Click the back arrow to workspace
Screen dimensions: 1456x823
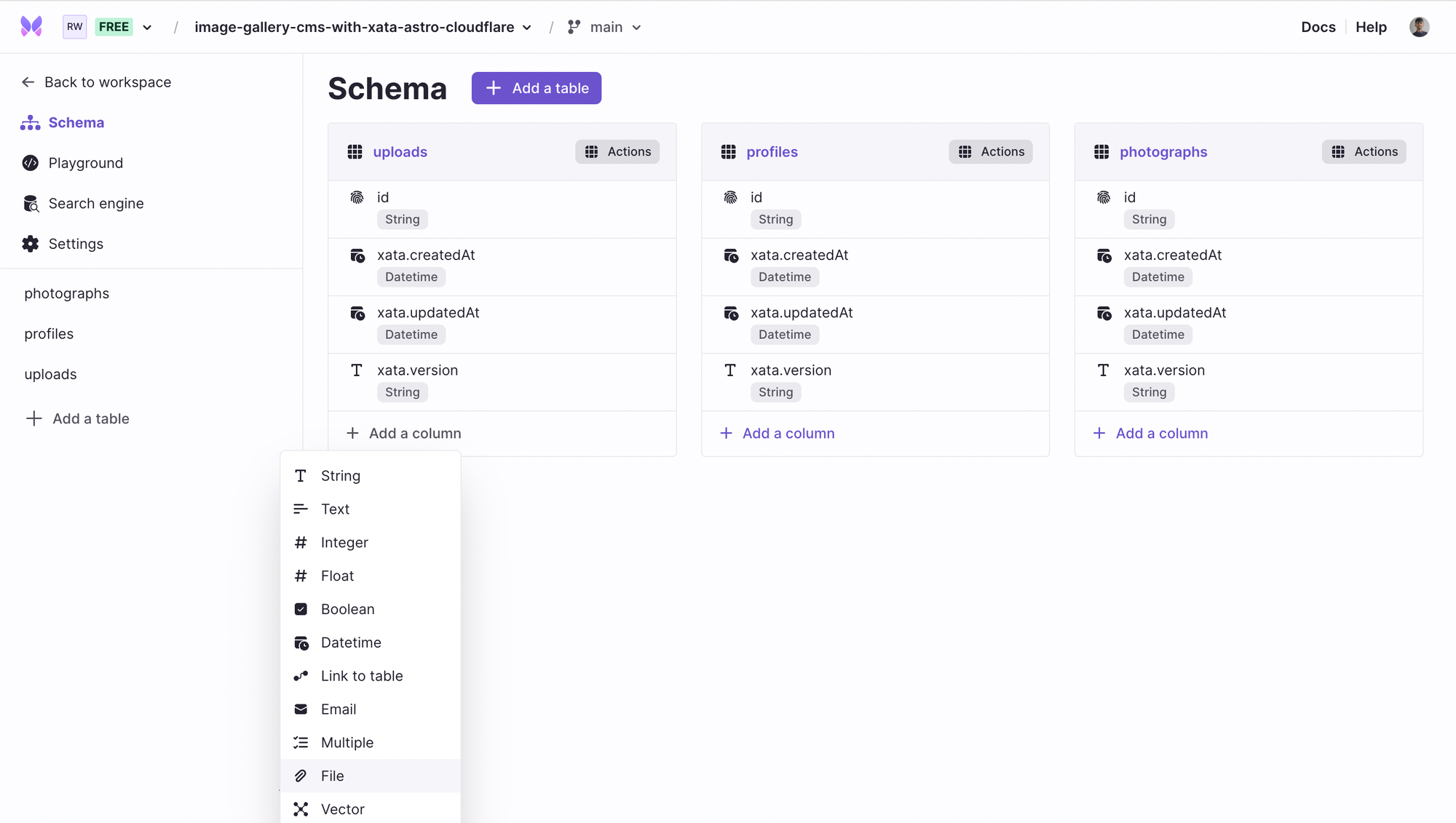(28, 82)
